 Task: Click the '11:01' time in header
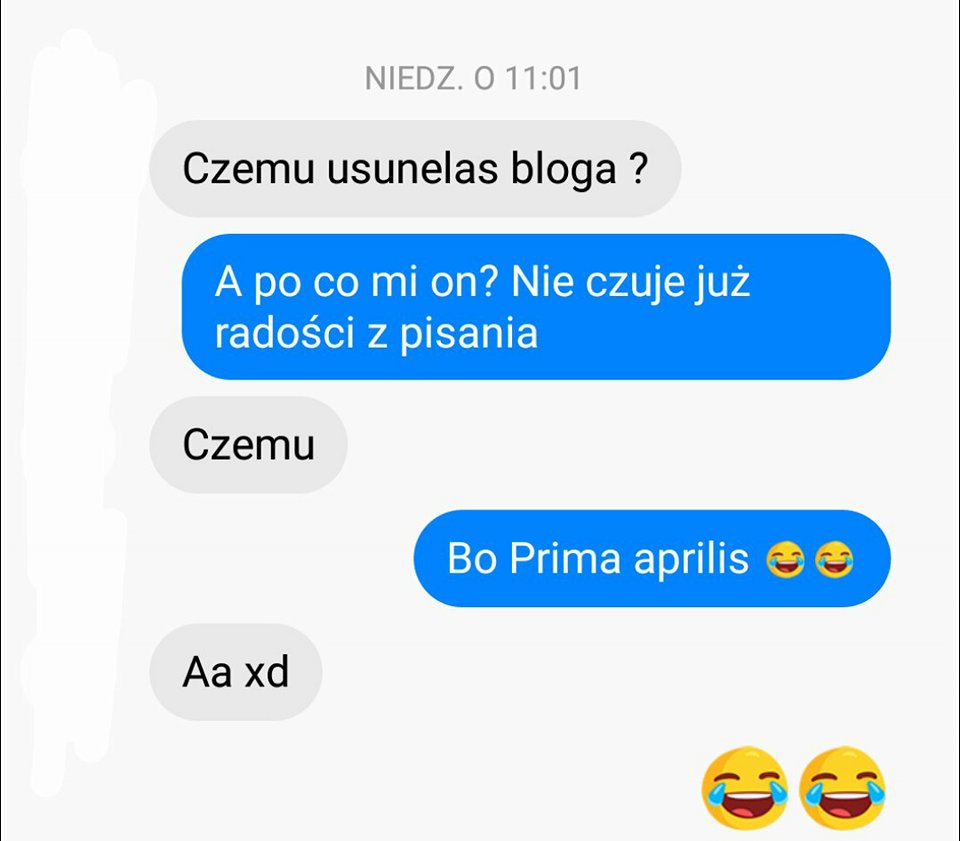[544, 78]
